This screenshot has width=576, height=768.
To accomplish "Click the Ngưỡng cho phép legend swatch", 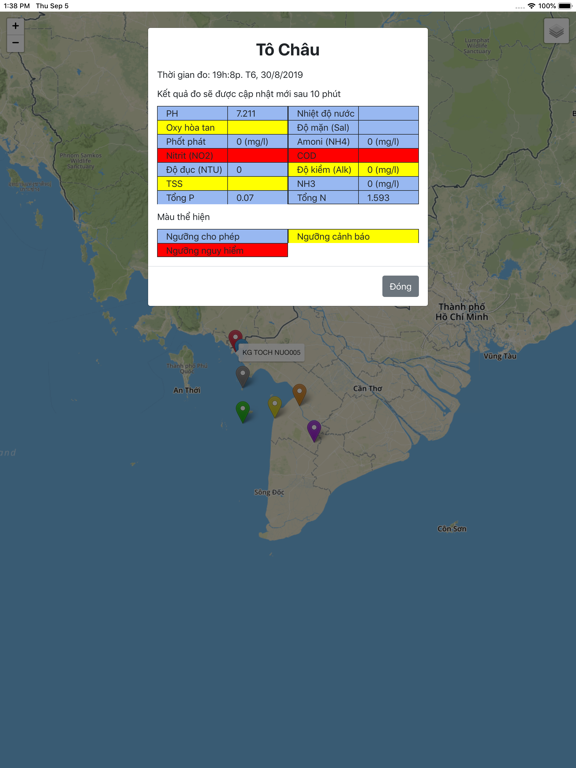I will (222, 236).
